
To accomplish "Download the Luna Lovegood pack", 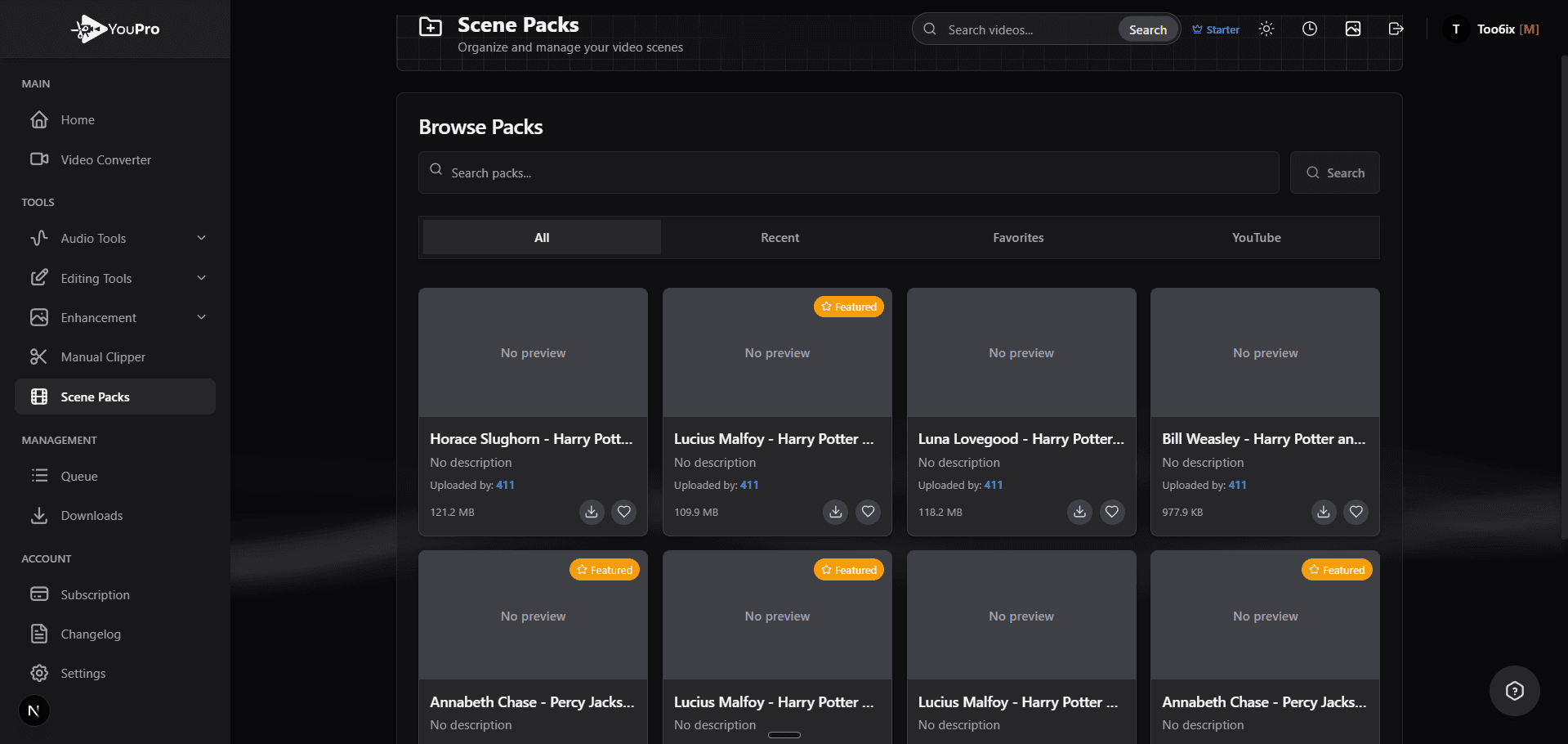I will click(x=1079, y=512).
